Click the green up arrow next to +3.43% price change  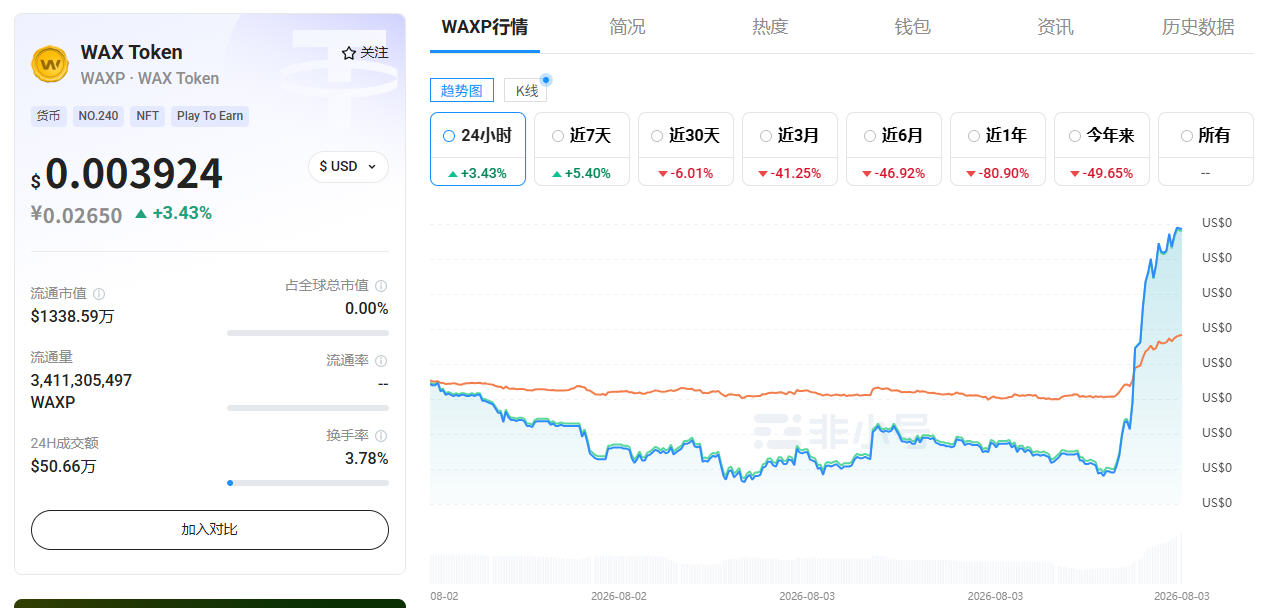tap(141, 213)
